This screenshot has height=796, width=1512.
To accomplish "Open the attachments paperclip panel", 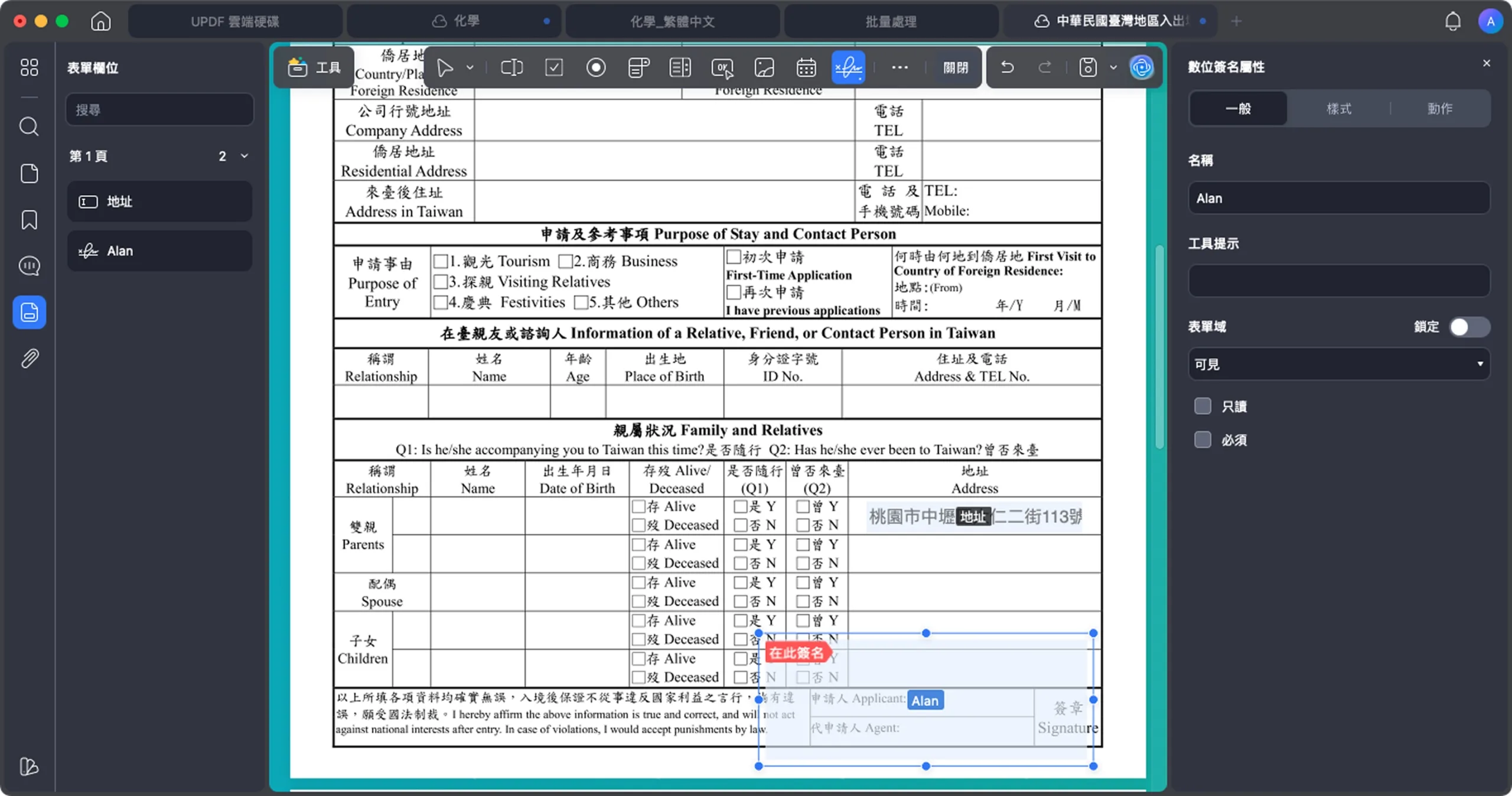I will pyautogui.click(x=29, y=358).
